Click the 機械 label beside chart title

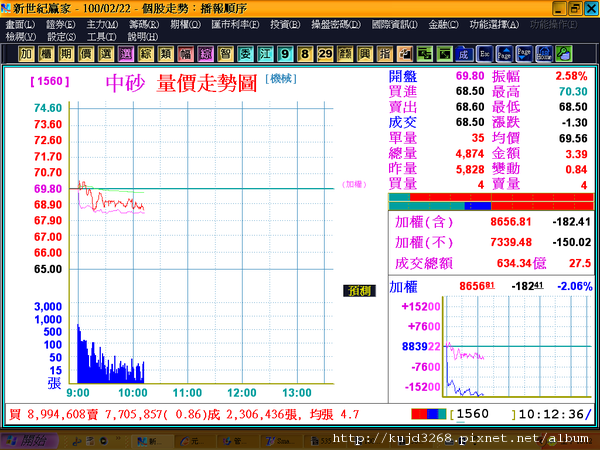click(x=281, y=78)
